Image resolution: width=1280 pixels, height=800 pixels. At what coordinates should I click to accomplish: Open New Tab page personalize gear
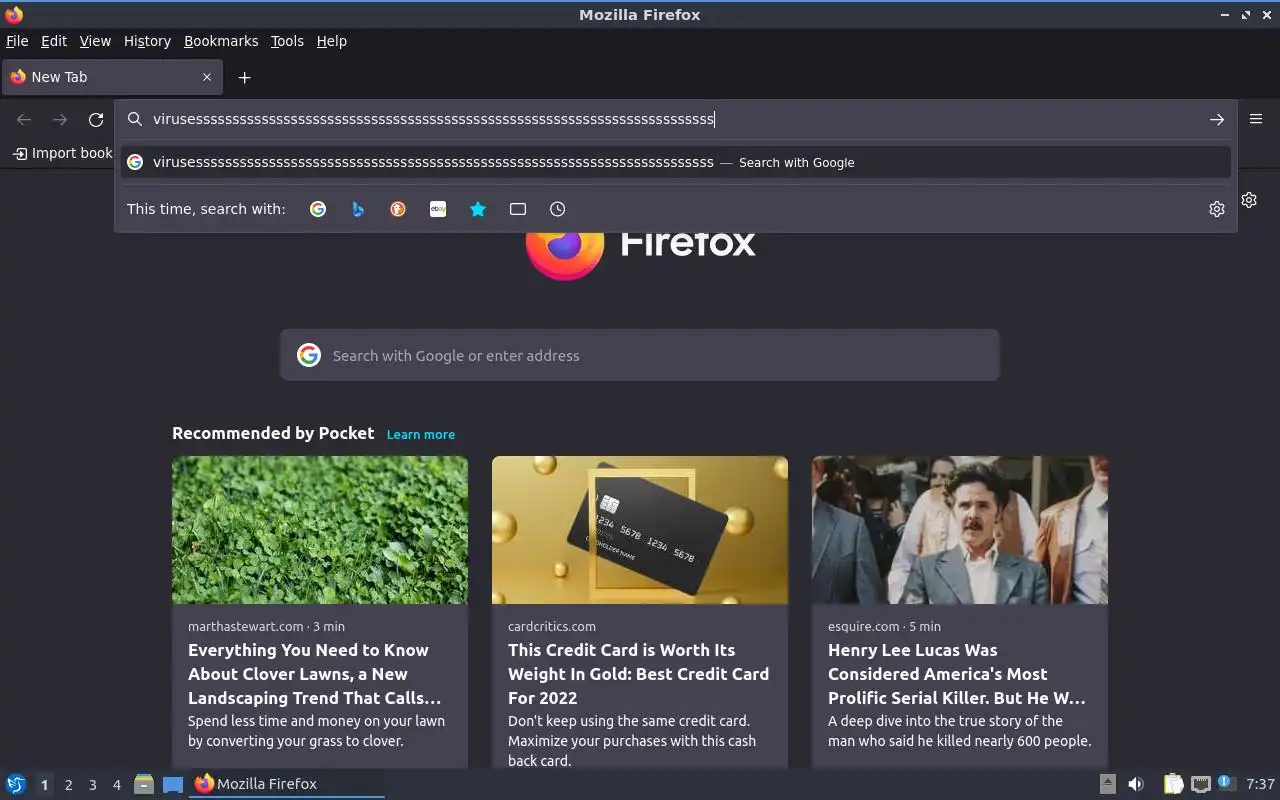(1249, 200)
